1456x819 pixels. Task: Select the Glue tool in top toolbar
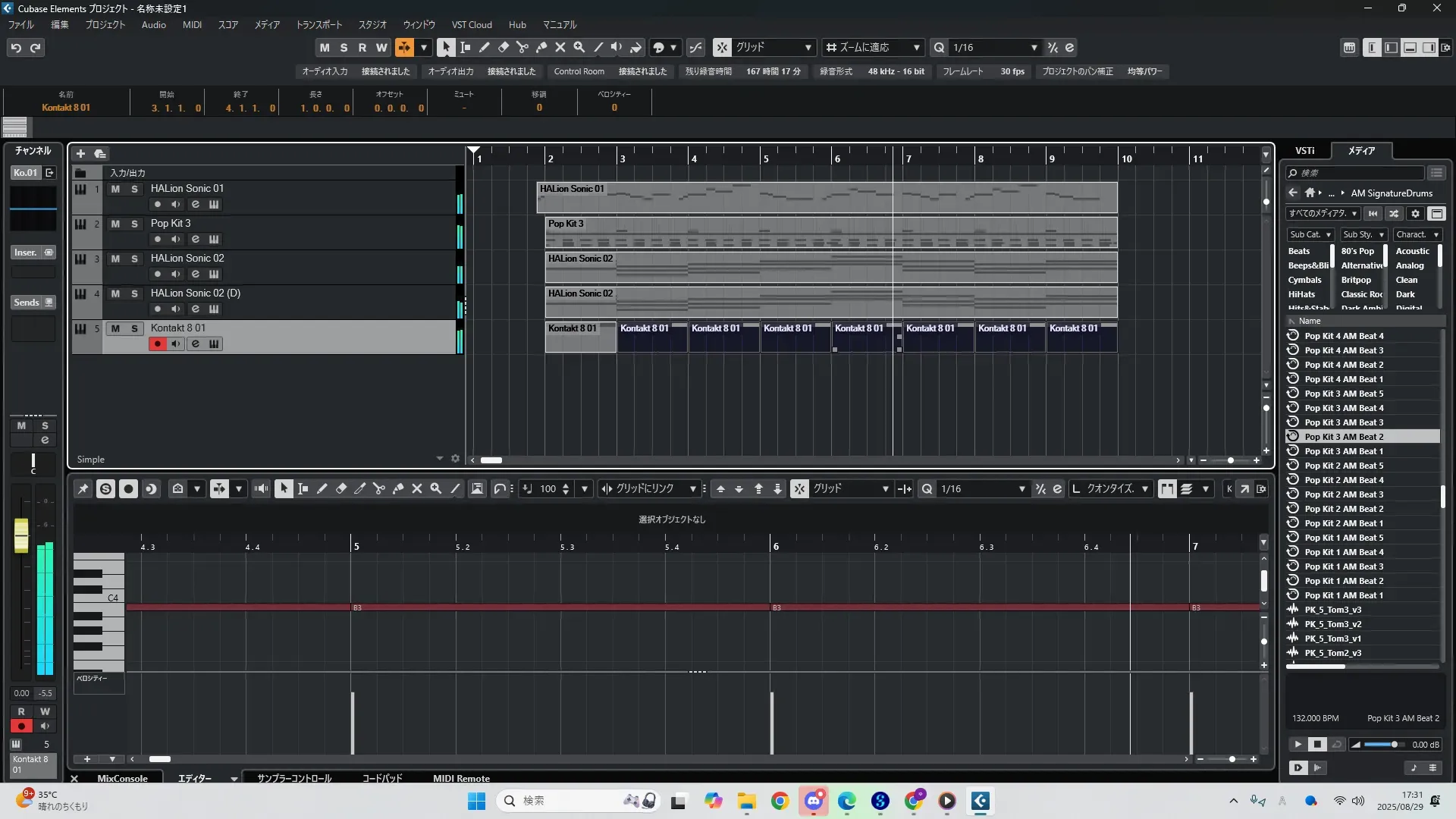pos(541,47)
